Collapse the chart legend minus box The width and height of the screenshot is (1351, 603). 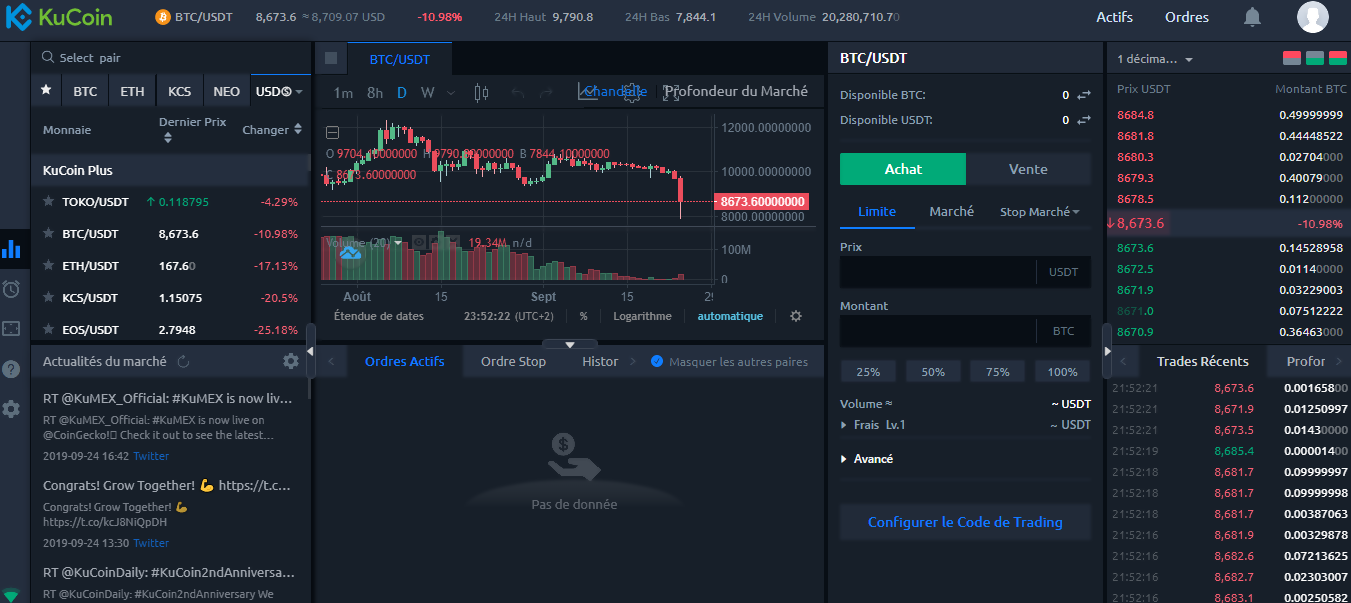pos(333,132)
